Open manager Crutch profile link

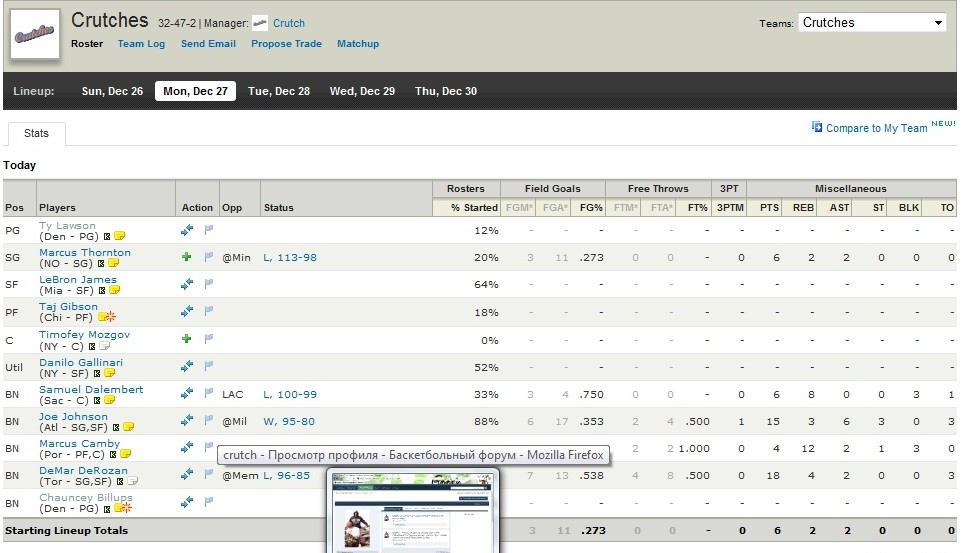coord(288,23)
